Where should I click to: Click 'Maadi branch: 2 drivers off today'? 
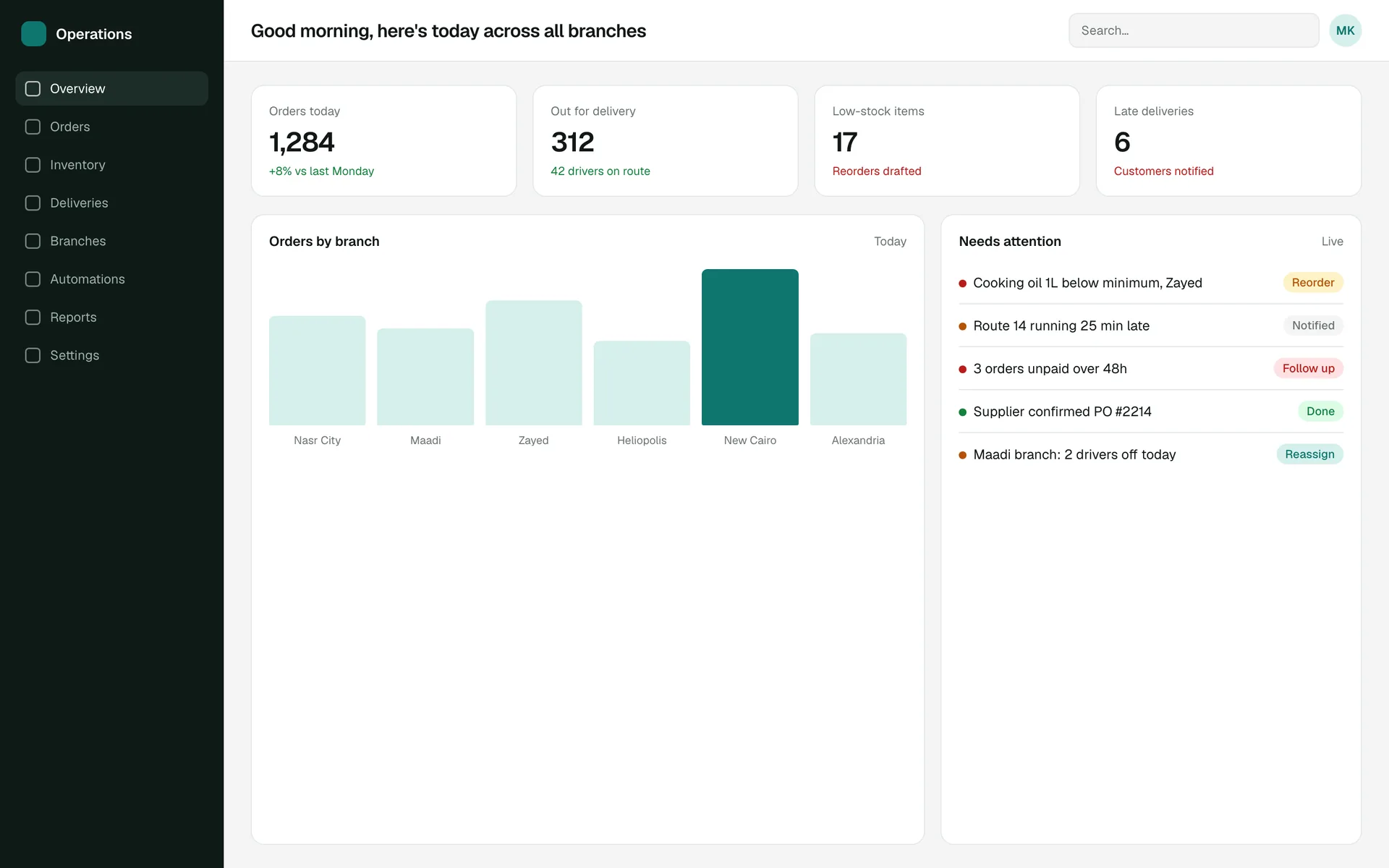pos(1074,454)
